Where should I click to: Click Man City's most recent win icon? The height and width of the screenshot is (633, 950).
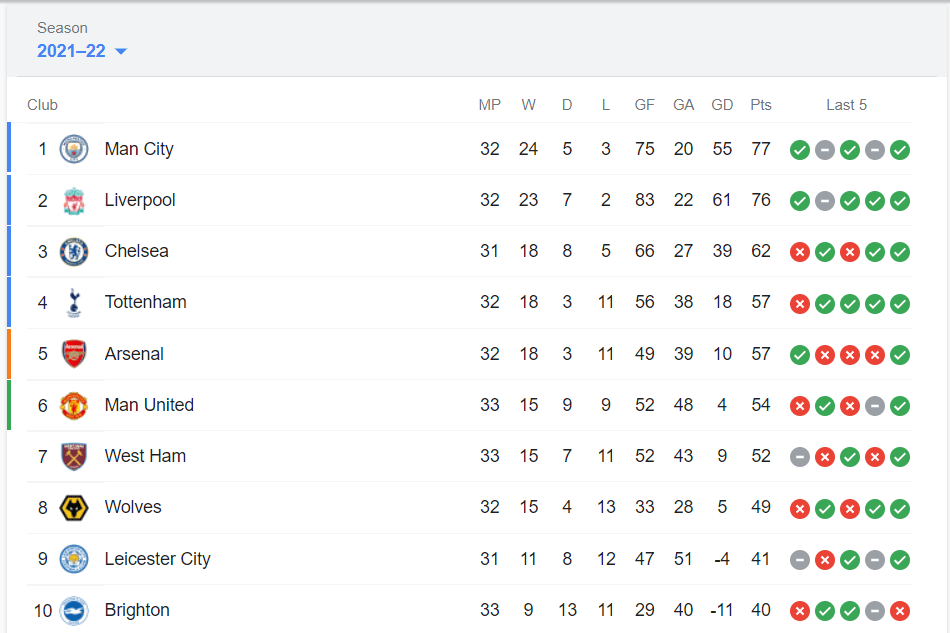pyautogui.click(x=900, y=150)
